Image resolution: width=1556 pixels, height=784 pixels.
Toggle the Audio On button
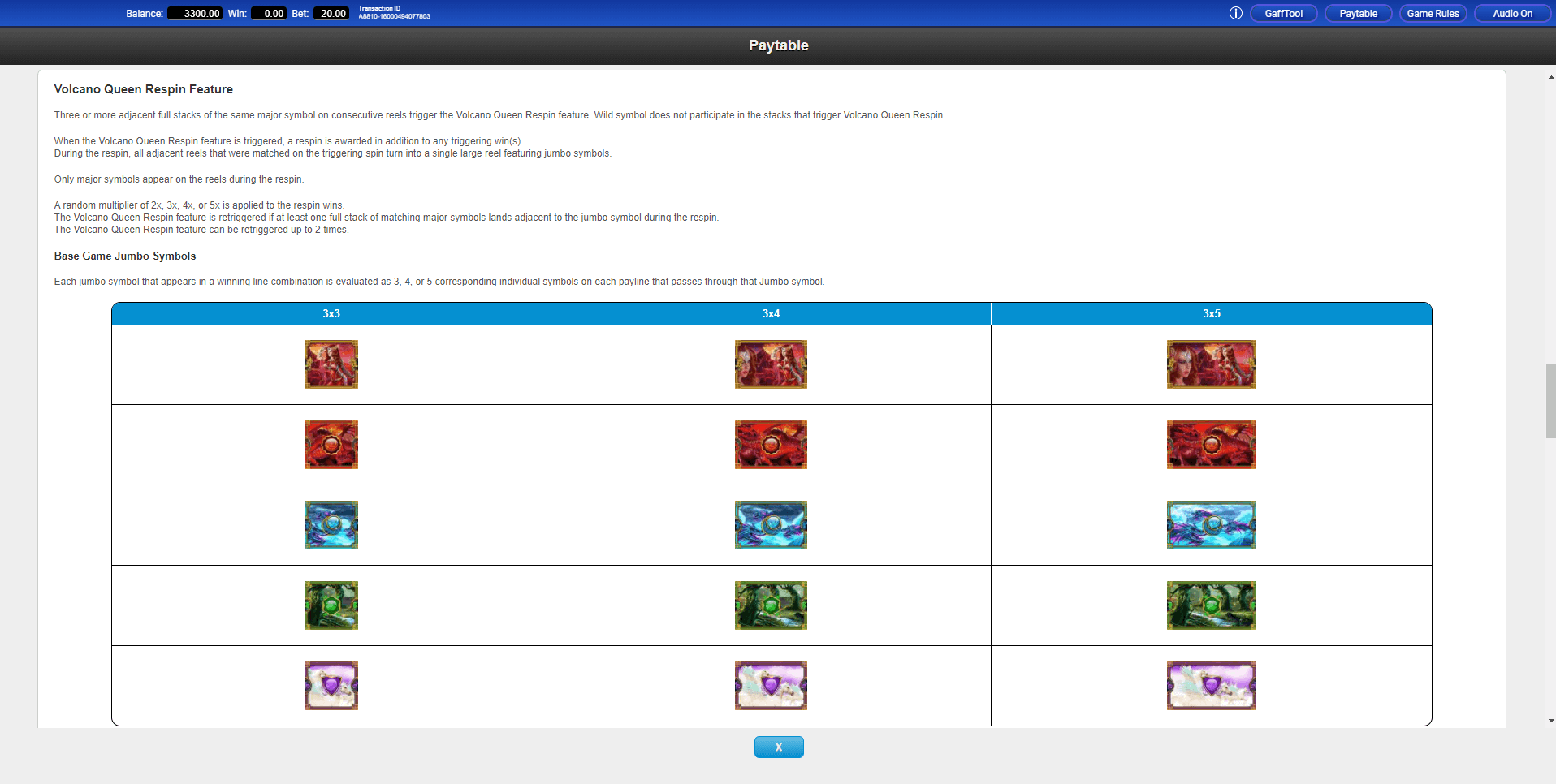click(x=1512, y=14)
